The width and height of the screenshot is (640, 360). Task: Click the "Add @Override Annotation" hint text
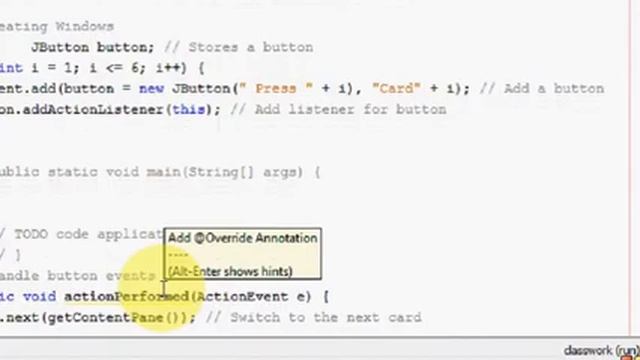(242, 238)
